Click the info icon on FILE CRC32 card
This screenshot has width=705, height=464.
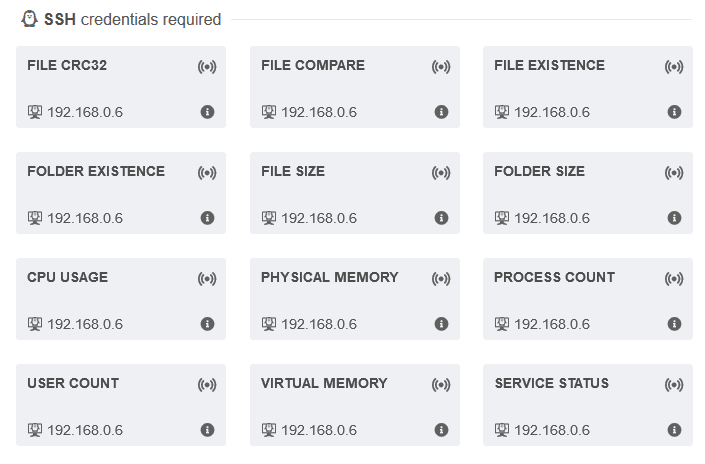point(207,112)
